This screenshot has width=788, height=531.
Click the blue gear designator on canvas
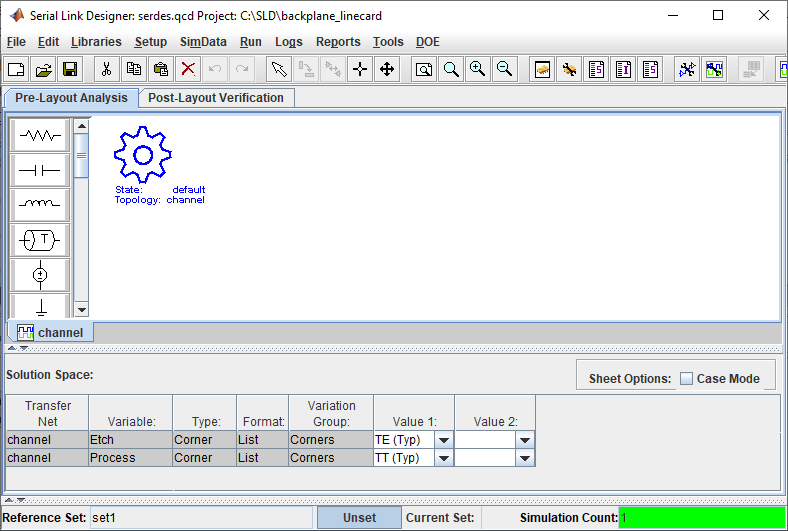pos(143,155)
